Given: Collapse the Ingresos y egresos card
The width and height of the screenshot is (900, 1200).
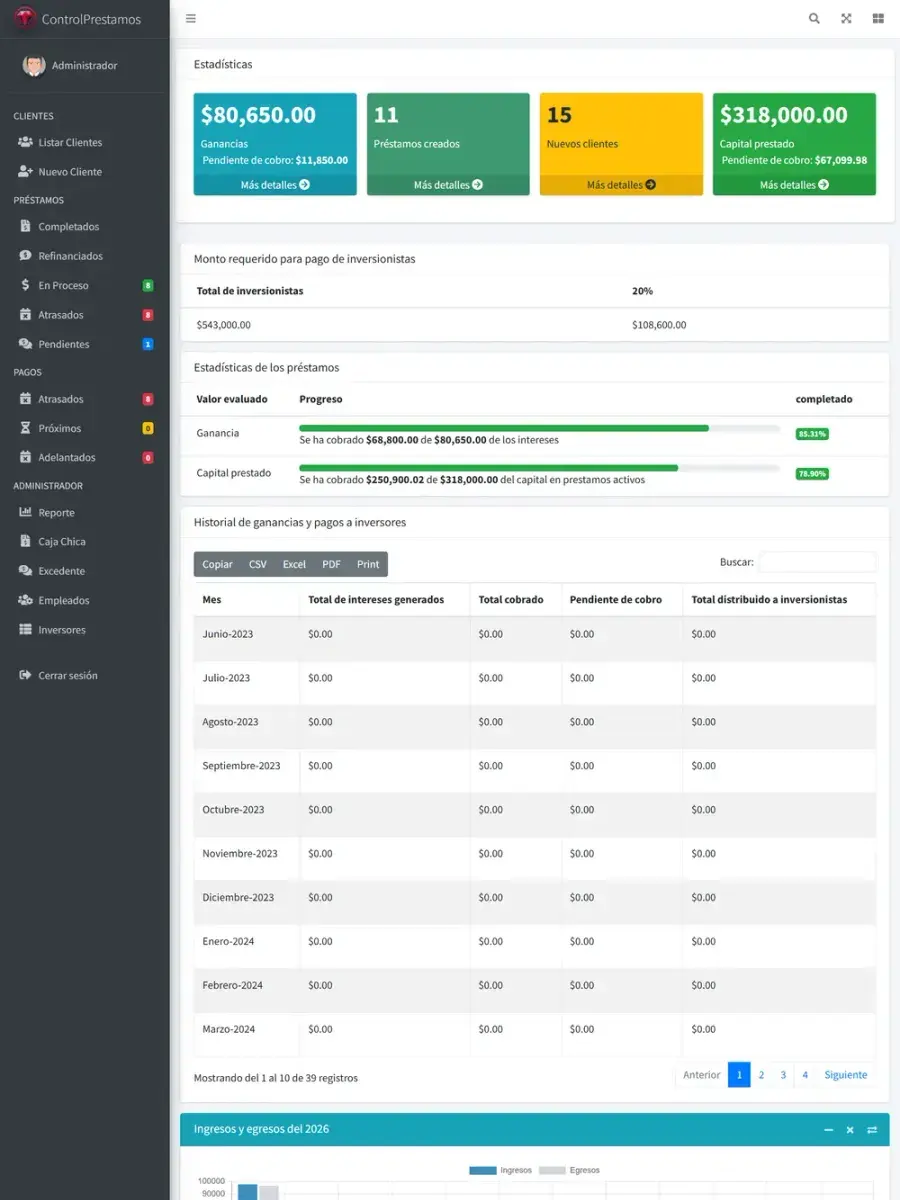Looking at the screenshot, I should pyautogui.click(x=828, y=1130).
